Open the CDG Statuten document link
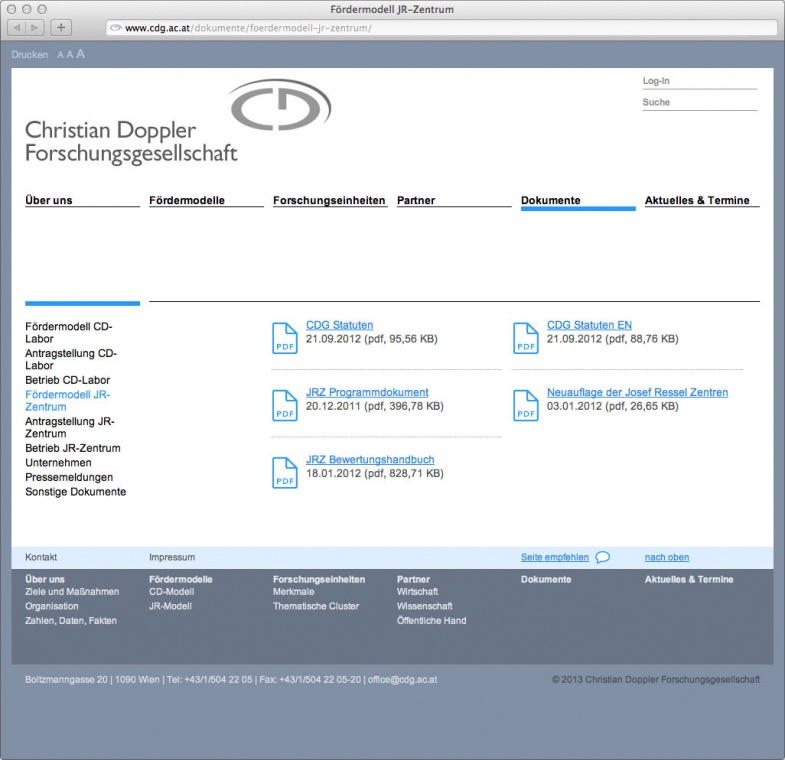 coord(339,325)
